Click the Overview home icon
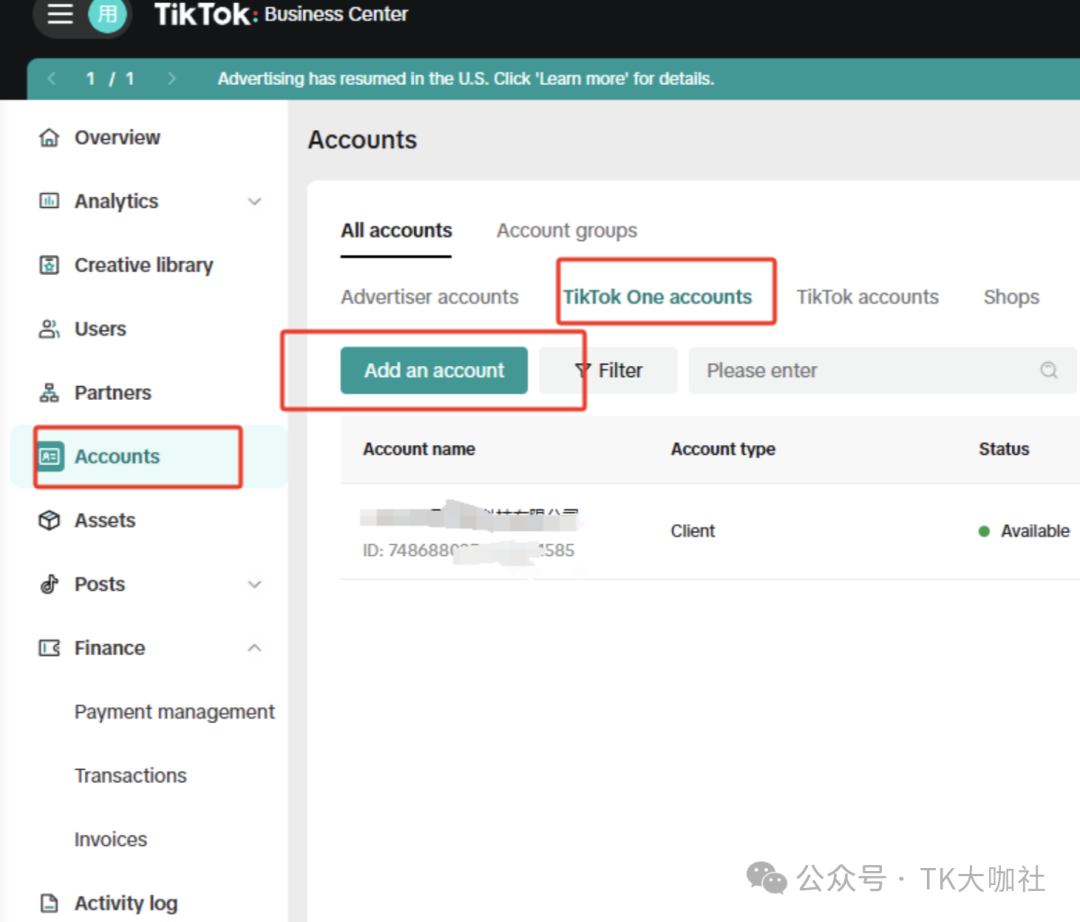The image size is (1080, 922). tap(48, 138)
